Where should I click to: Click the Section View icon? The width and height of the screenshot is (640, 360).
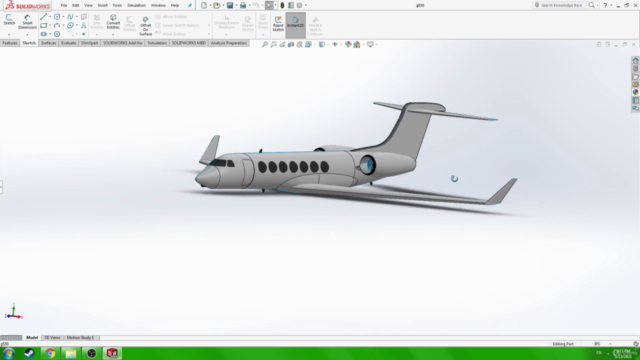pyautogui.click(x=291, y=44)
